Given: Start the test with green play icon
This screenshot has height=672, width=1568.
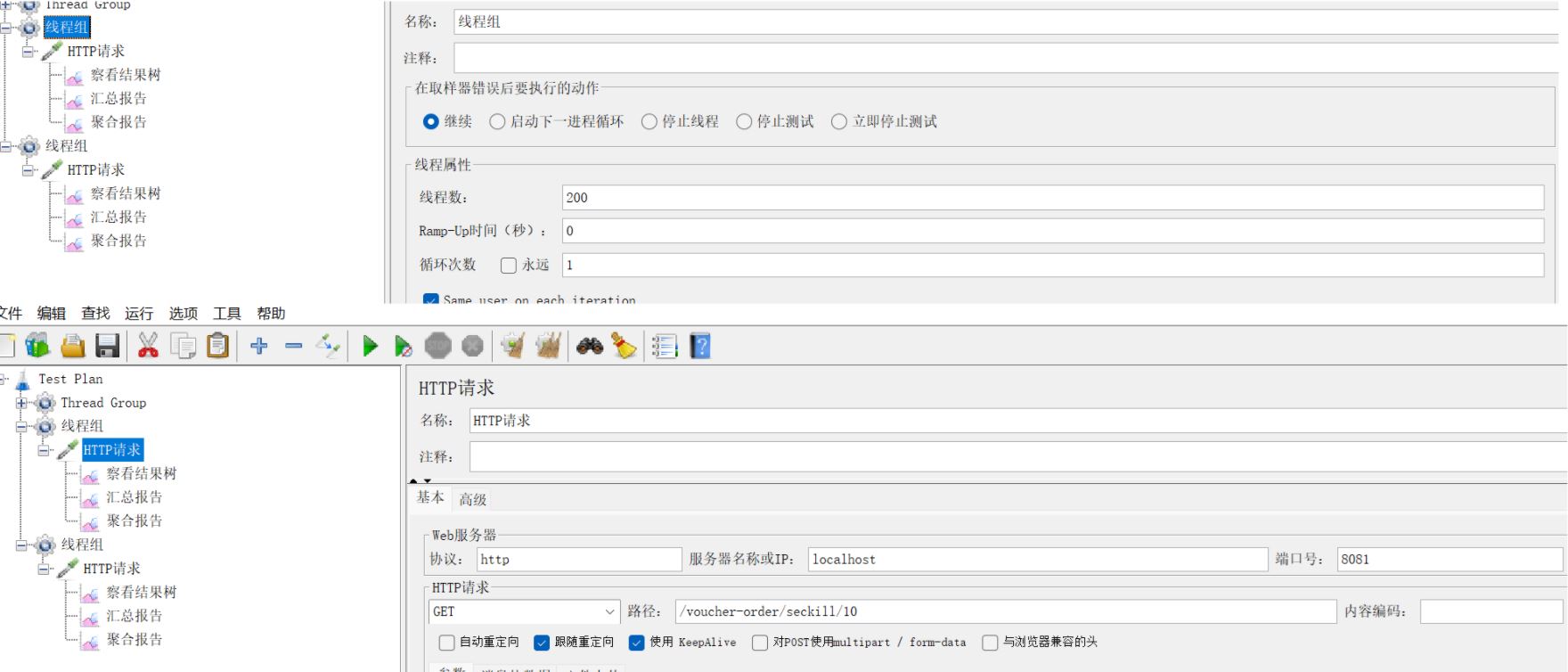Looking at the screenshot, I should (x=370, y=346).
